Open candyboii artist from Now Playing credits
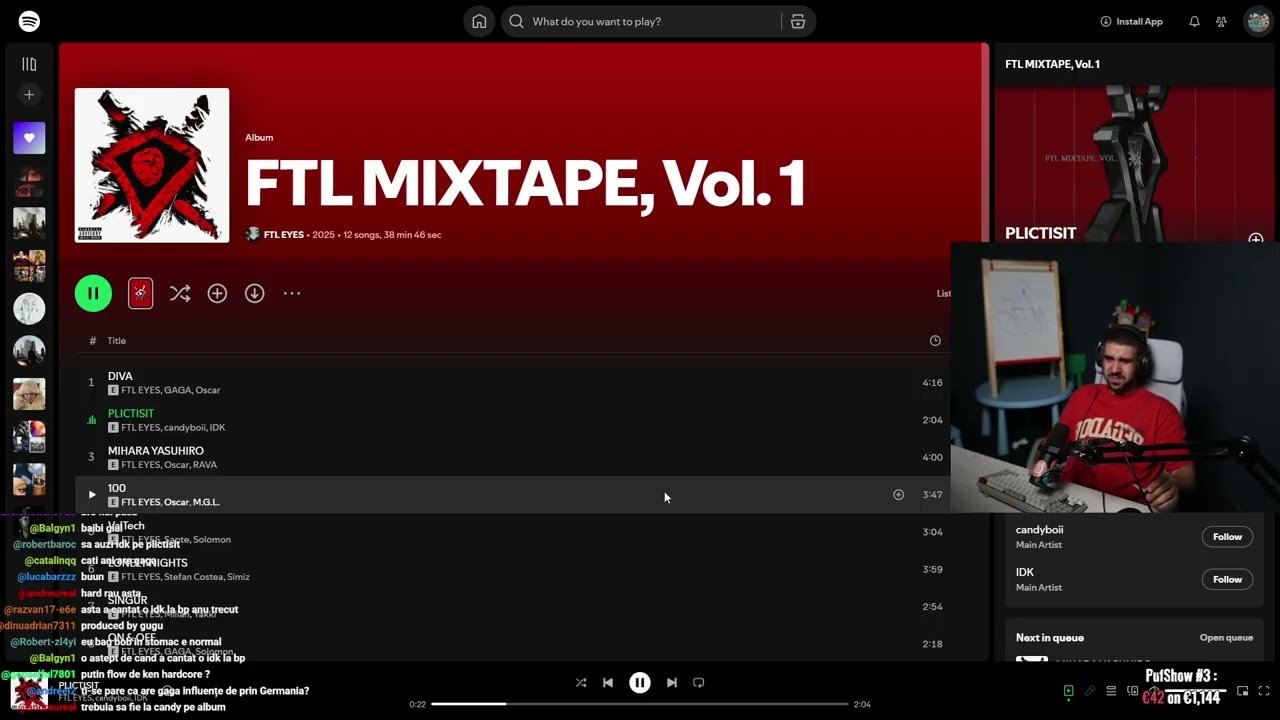Screen dimensions: 1280x720 [1039, 530]
